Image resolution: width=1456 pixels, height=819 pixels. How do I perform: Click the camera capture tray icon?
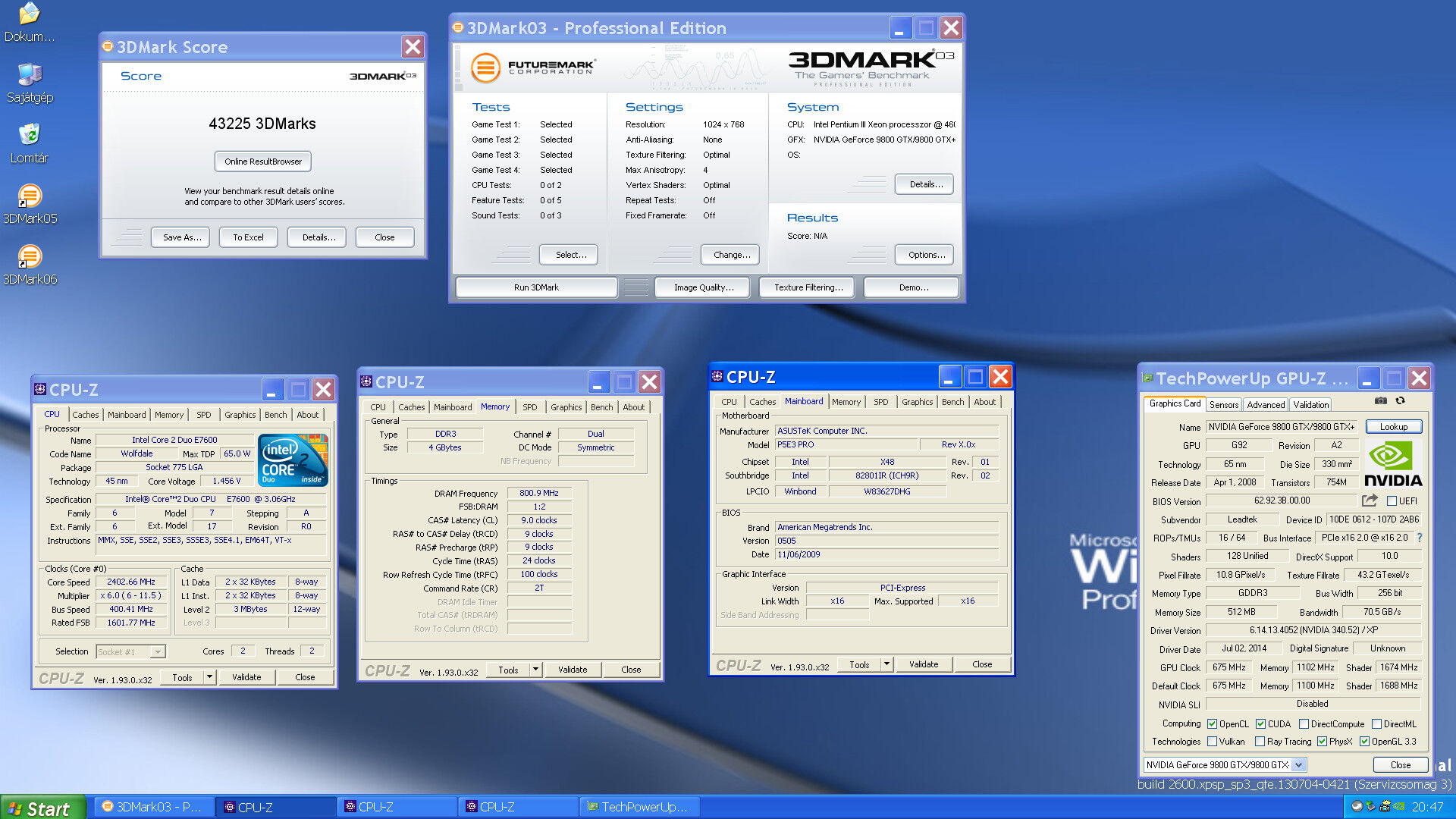tap(1385, 807)
